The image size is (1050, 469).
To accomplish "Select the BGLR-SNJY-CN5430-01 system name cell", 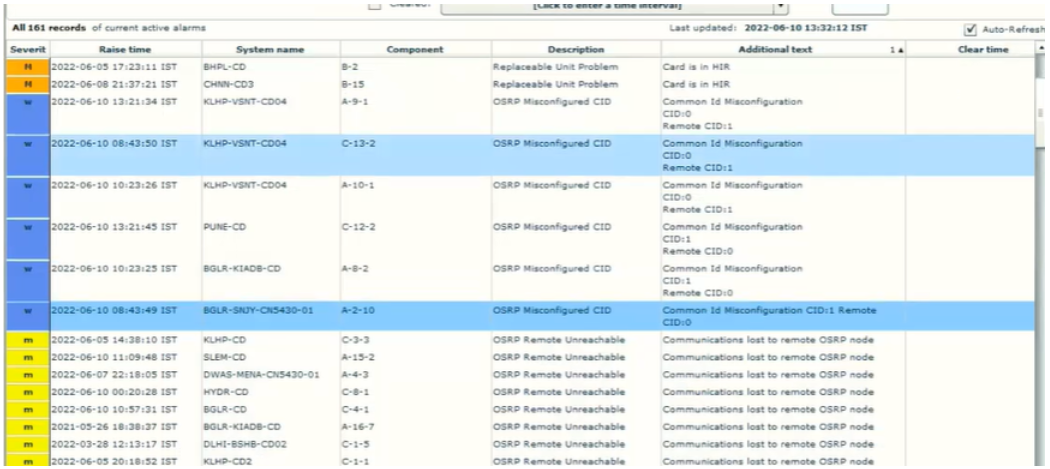I will [271, 316].
